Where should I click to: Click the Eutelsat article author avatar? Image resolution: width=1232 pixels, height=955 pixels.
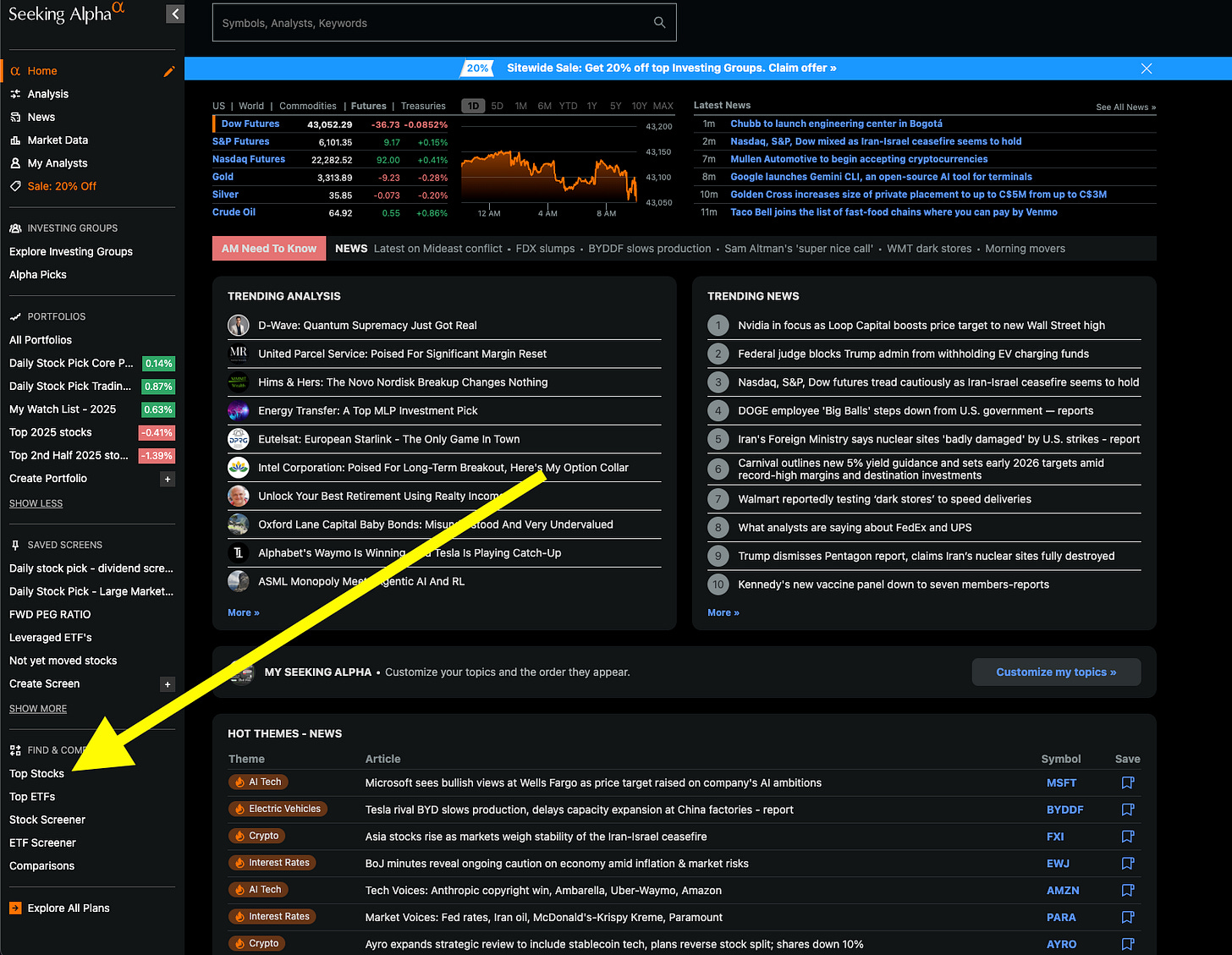click(x=239, y=439)
